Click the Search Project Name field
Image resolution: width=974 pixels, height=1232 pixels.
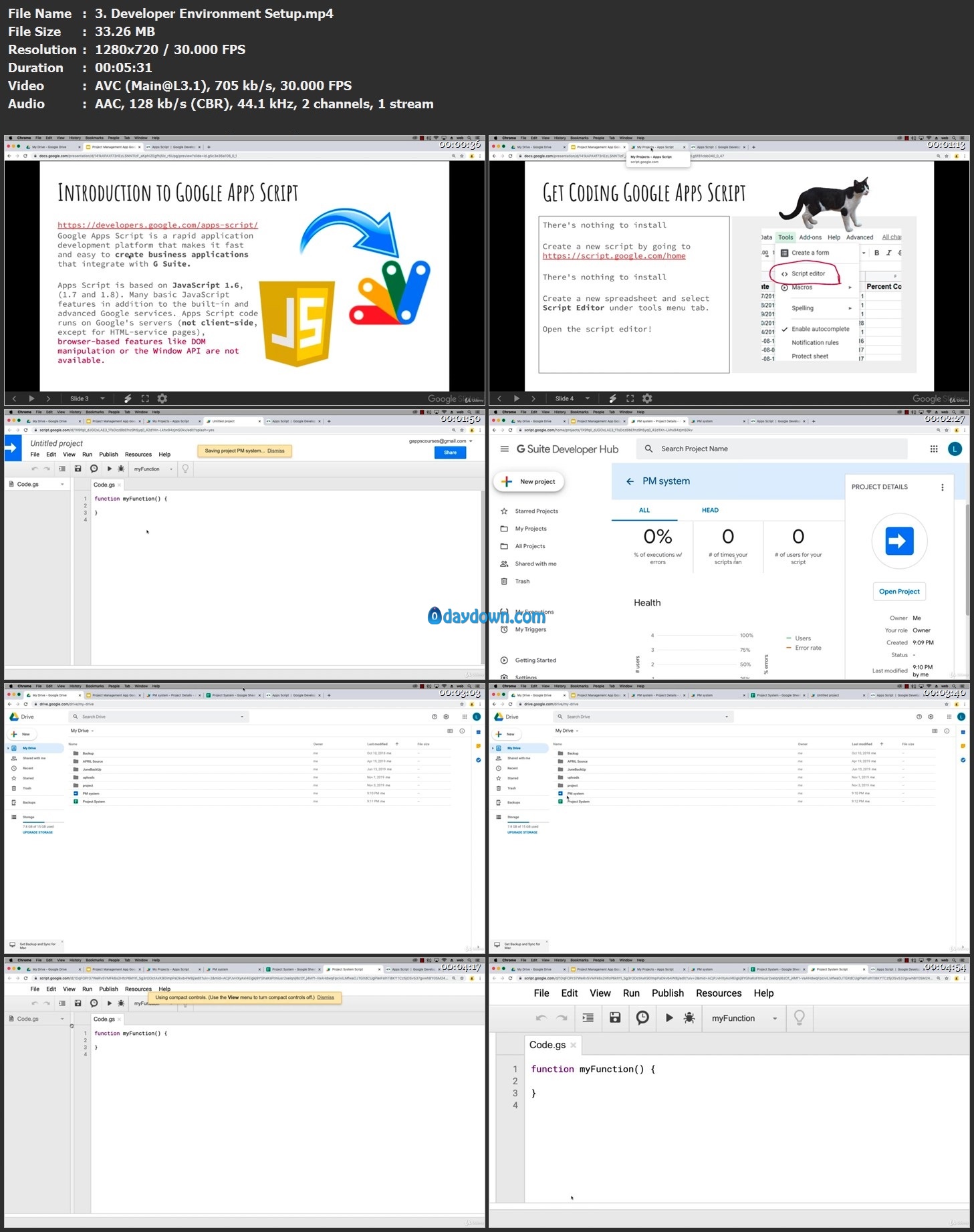click(x=772, y=449)
